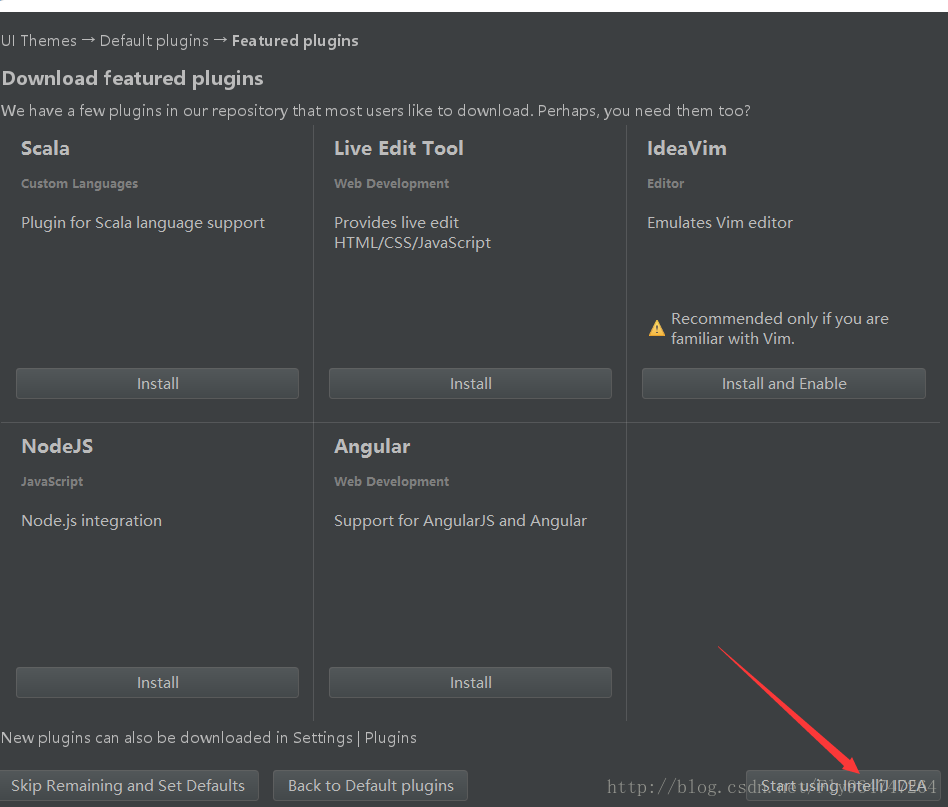Install the Scala plugin
948x807 pixels.
157,383
